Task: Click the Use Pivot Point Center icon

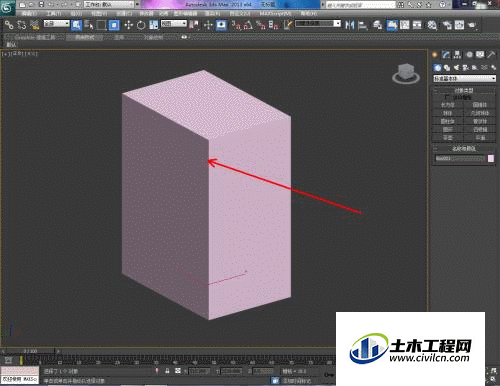Action: [193, 25]
